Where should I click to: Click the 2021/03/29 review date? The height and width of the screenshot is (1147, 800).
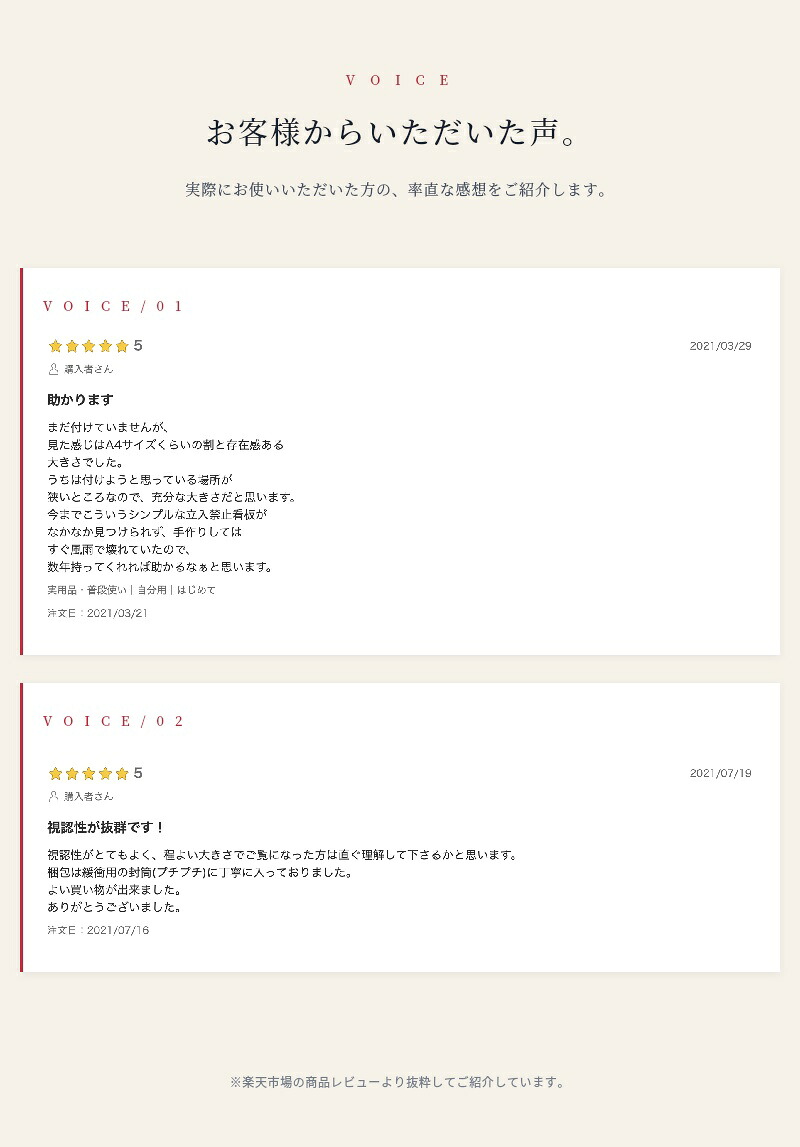pyautogui.click(x=720, y=346)
